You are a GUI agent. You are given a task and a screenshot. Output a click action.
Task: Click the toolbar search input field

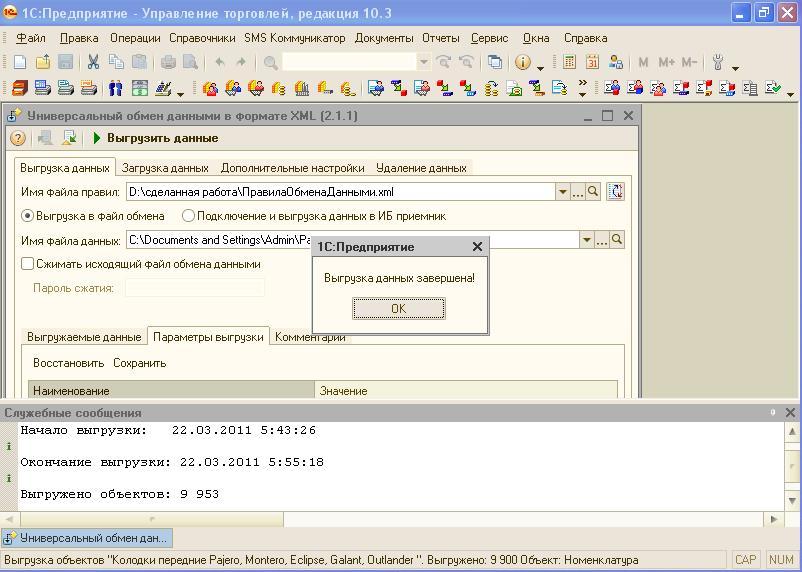pos(350,62)
